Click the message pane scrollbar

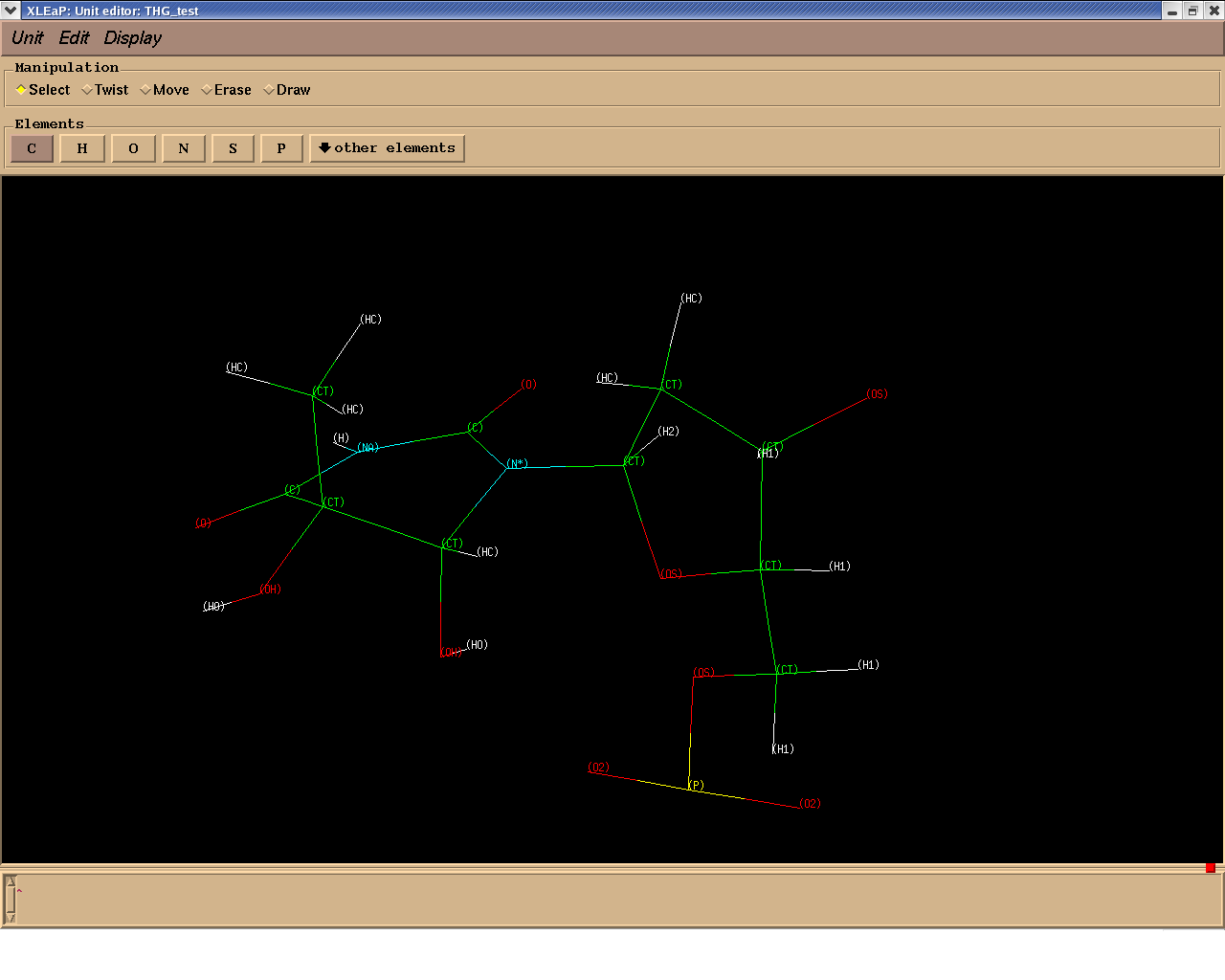(x=11, y=900)
